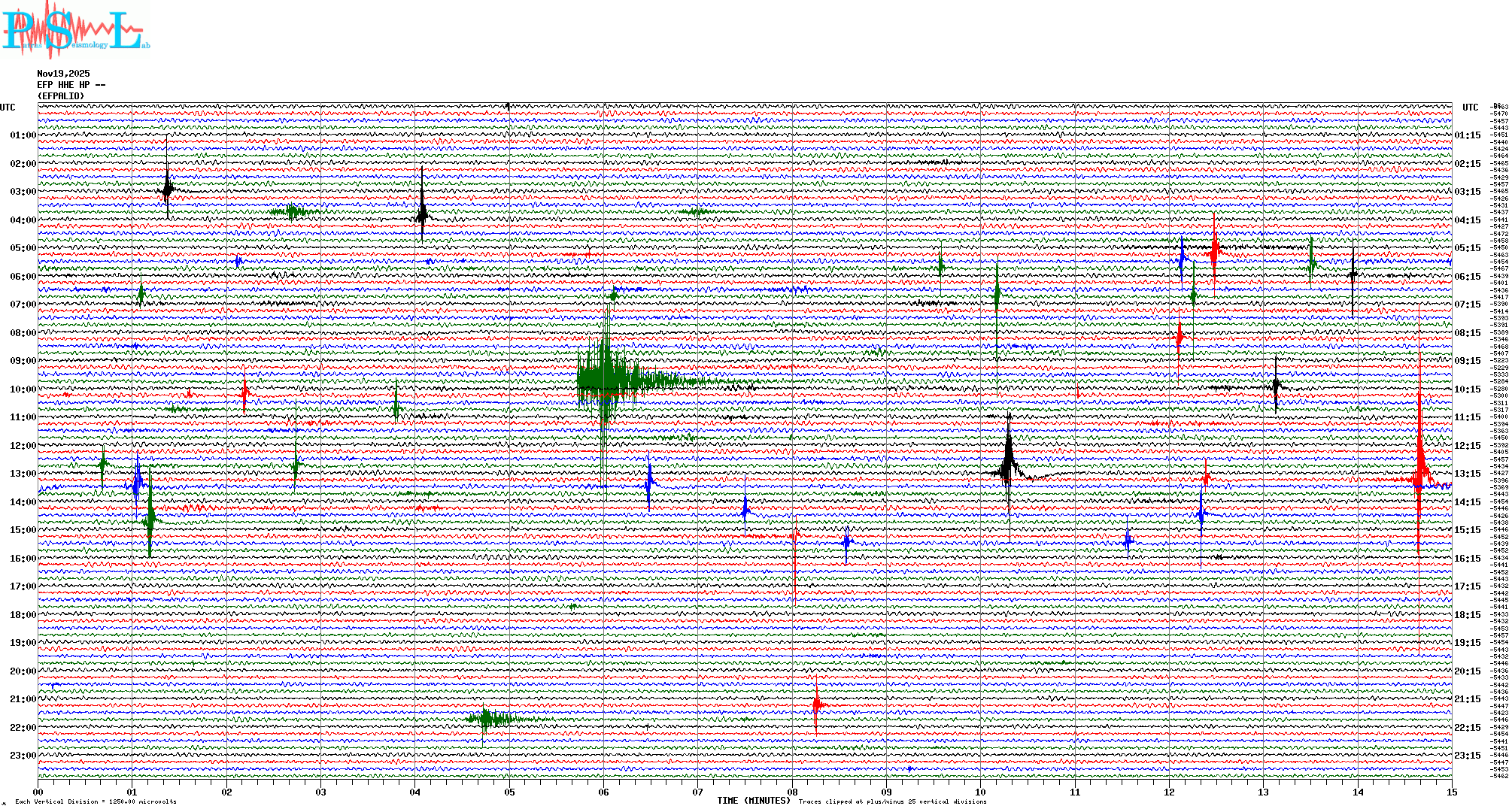Click the tall red spike near minute 14.6
This screenshot has width=1512, height=812.
coord(1419,466)
